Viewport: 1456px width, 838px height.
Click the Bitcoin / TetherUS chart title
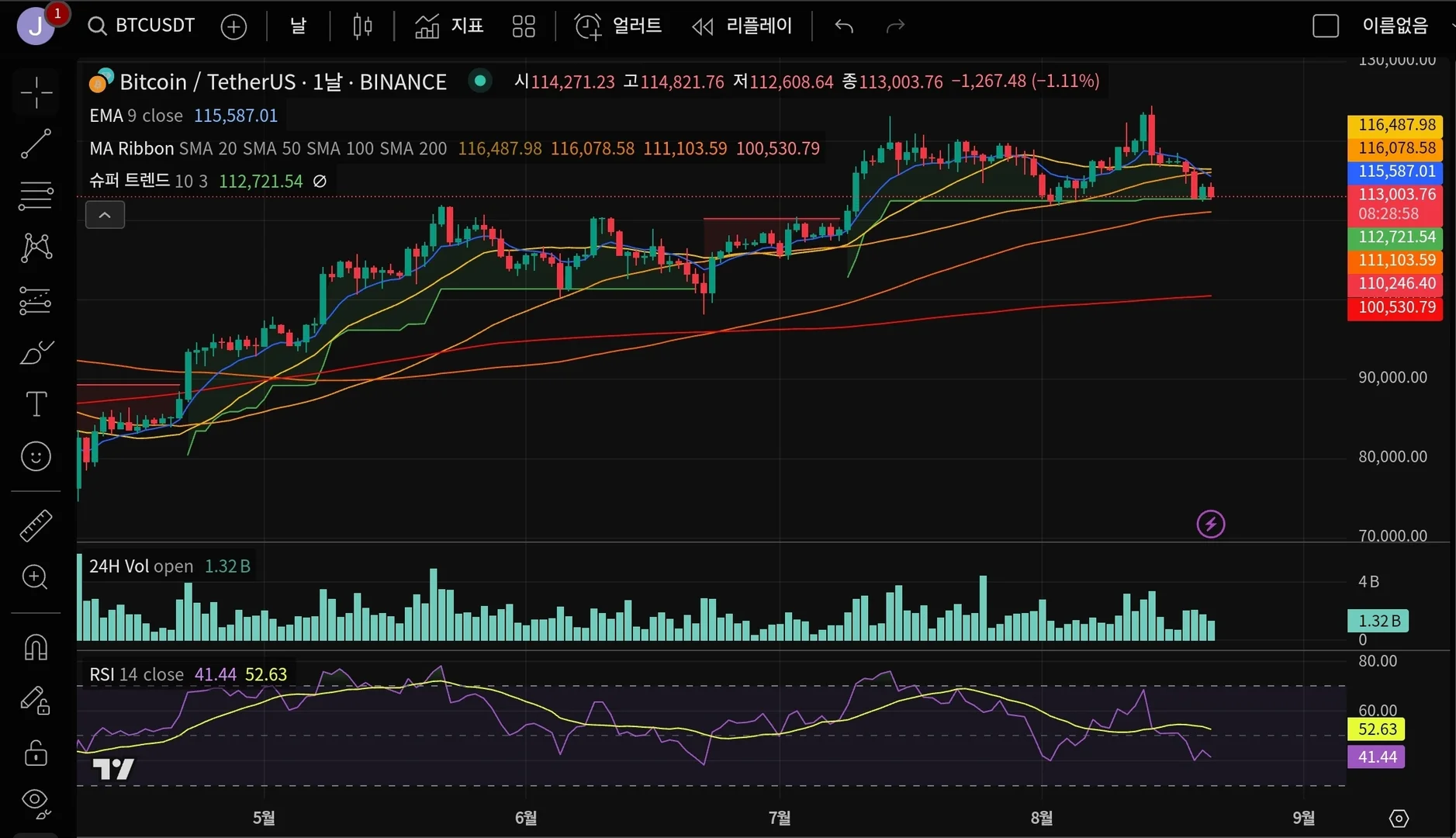pos(282,81)
